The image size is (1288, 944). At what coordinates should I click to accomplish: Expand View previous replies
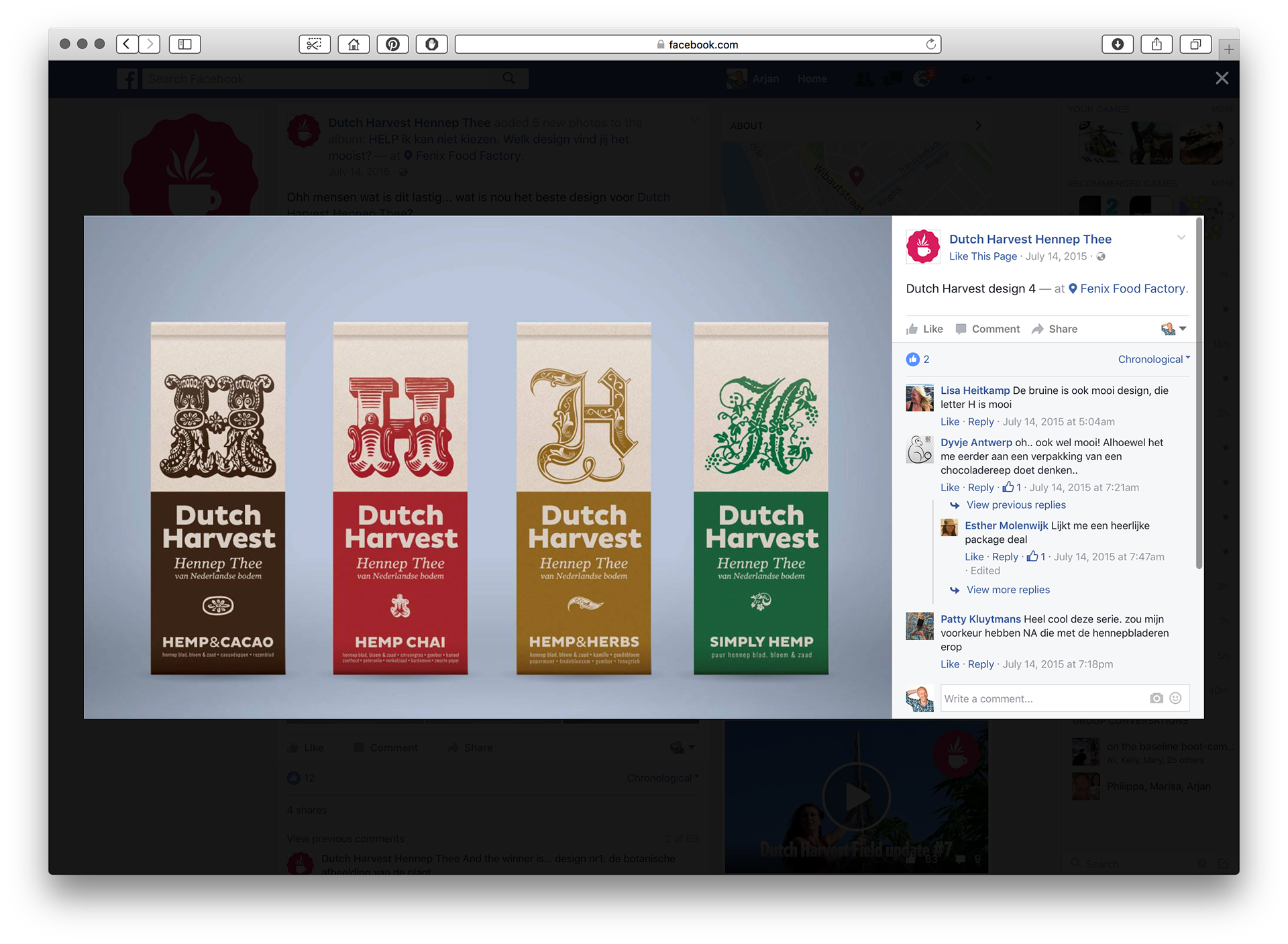[1016, 505]
